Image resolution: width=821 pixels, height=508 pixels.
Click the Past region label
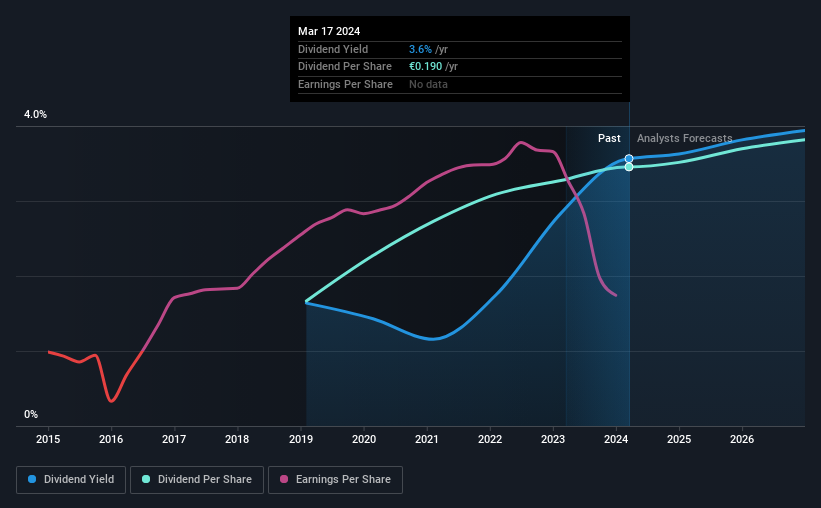click(609, 138)
